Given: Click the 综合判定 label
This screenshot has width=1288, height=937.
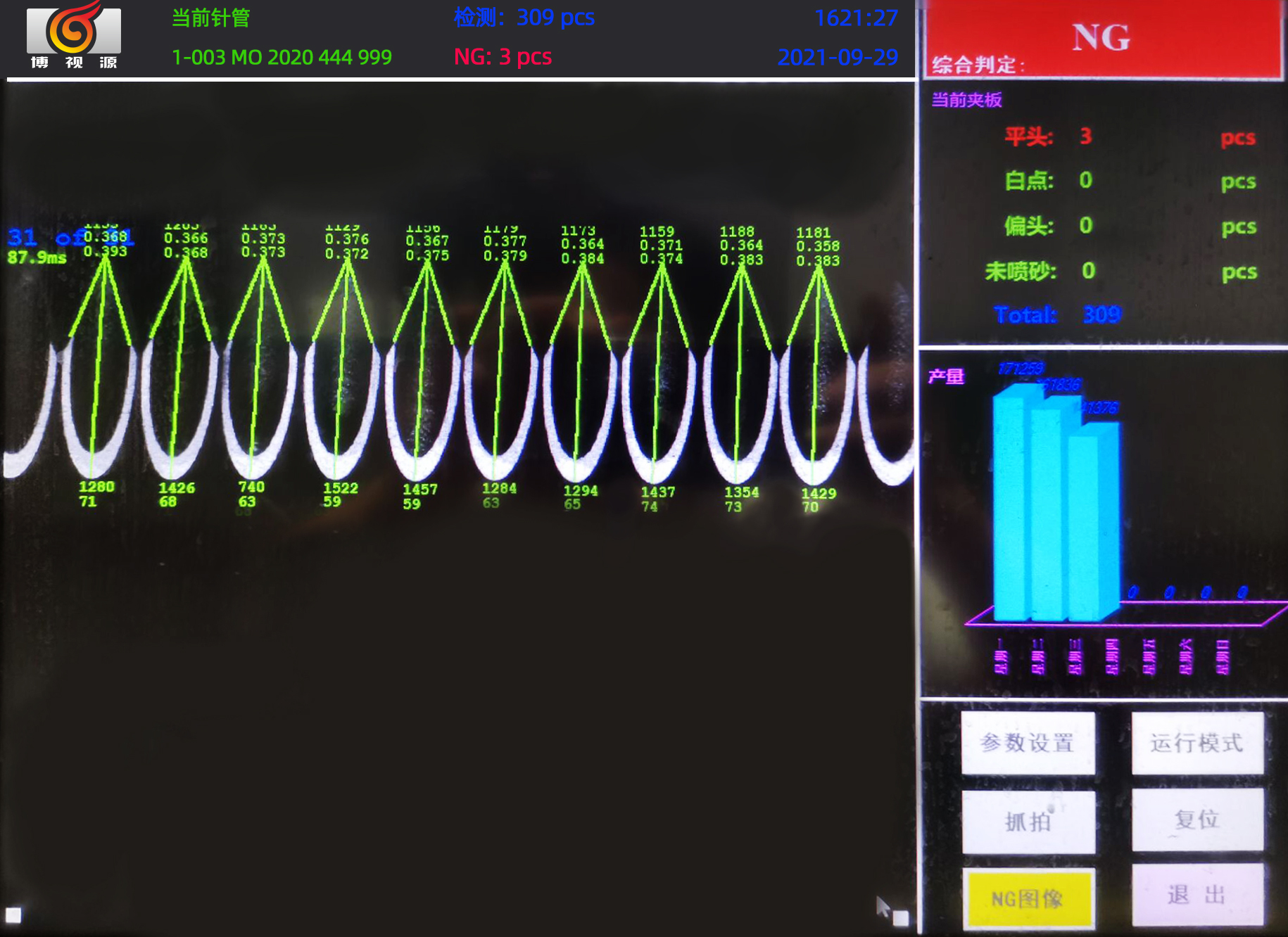Looking at the screenshot, I should (x=978, y=65).
